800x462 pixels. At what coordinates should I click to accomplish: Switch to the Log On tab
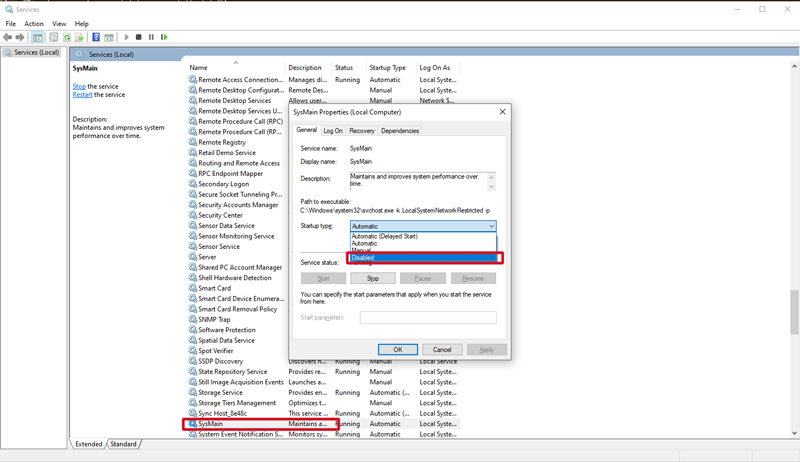click(x=333, y=131)
